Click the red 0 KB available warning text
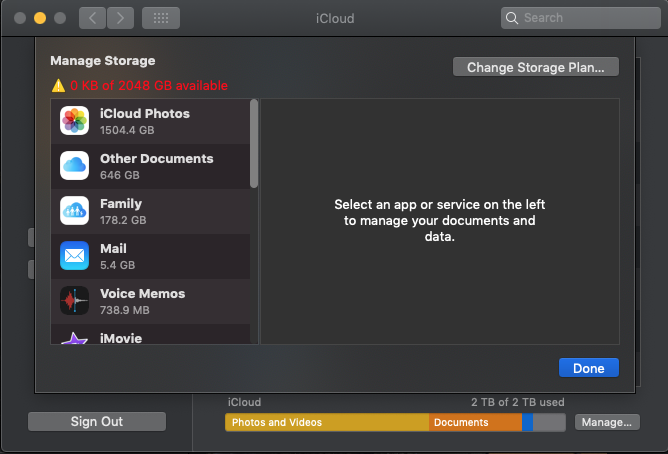The image size is (668, 454). pos(149,86)
